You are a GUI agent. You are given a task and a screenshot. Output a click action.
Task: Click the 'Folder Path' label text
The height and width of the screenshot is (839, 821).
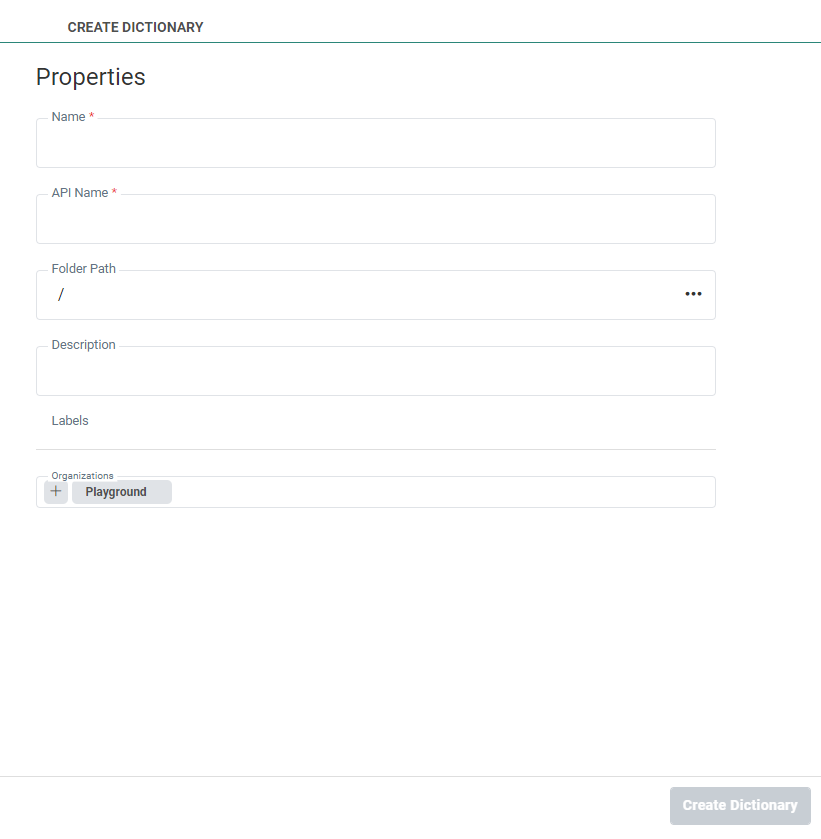(x=83, y=269)
